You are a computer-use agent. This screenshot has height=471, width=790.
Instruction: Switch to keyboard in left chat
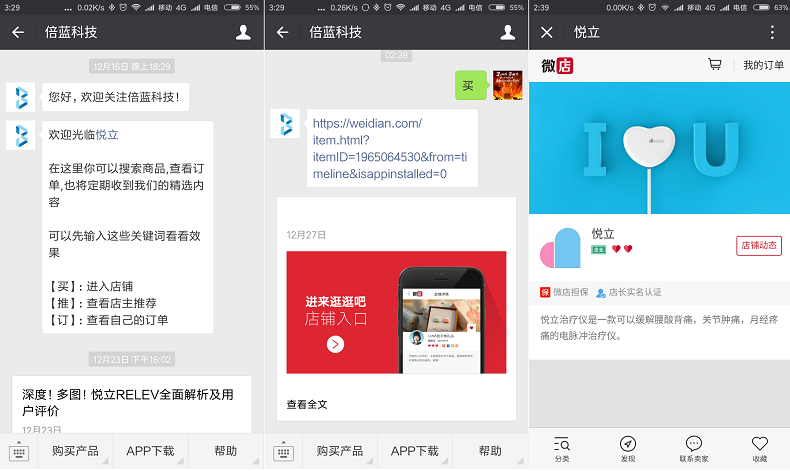pos(19,452)
